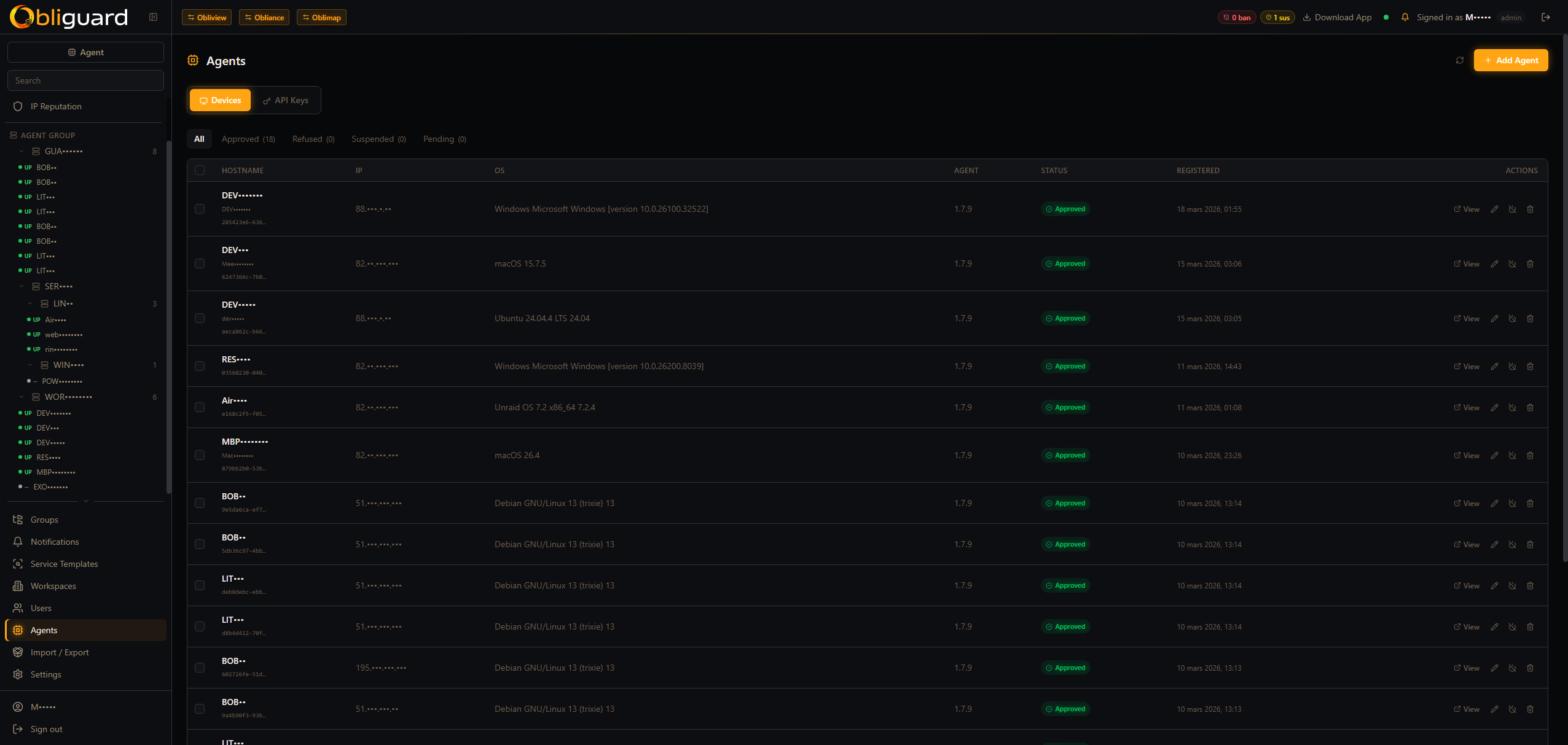View the Ubuntu device details
Viewport: 1568px width, 745px height.
coord(1466,318)
